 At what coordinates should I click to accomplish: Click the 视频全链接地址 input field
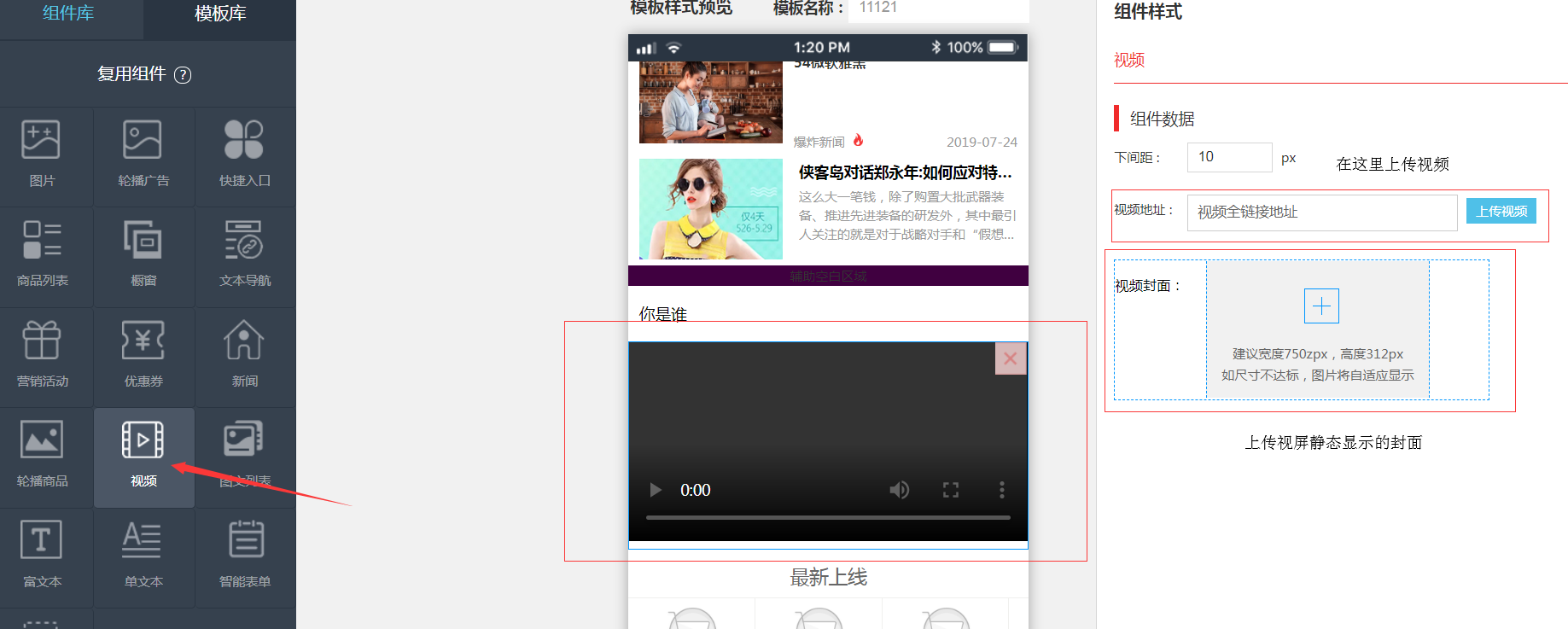tap(1321, 213)
